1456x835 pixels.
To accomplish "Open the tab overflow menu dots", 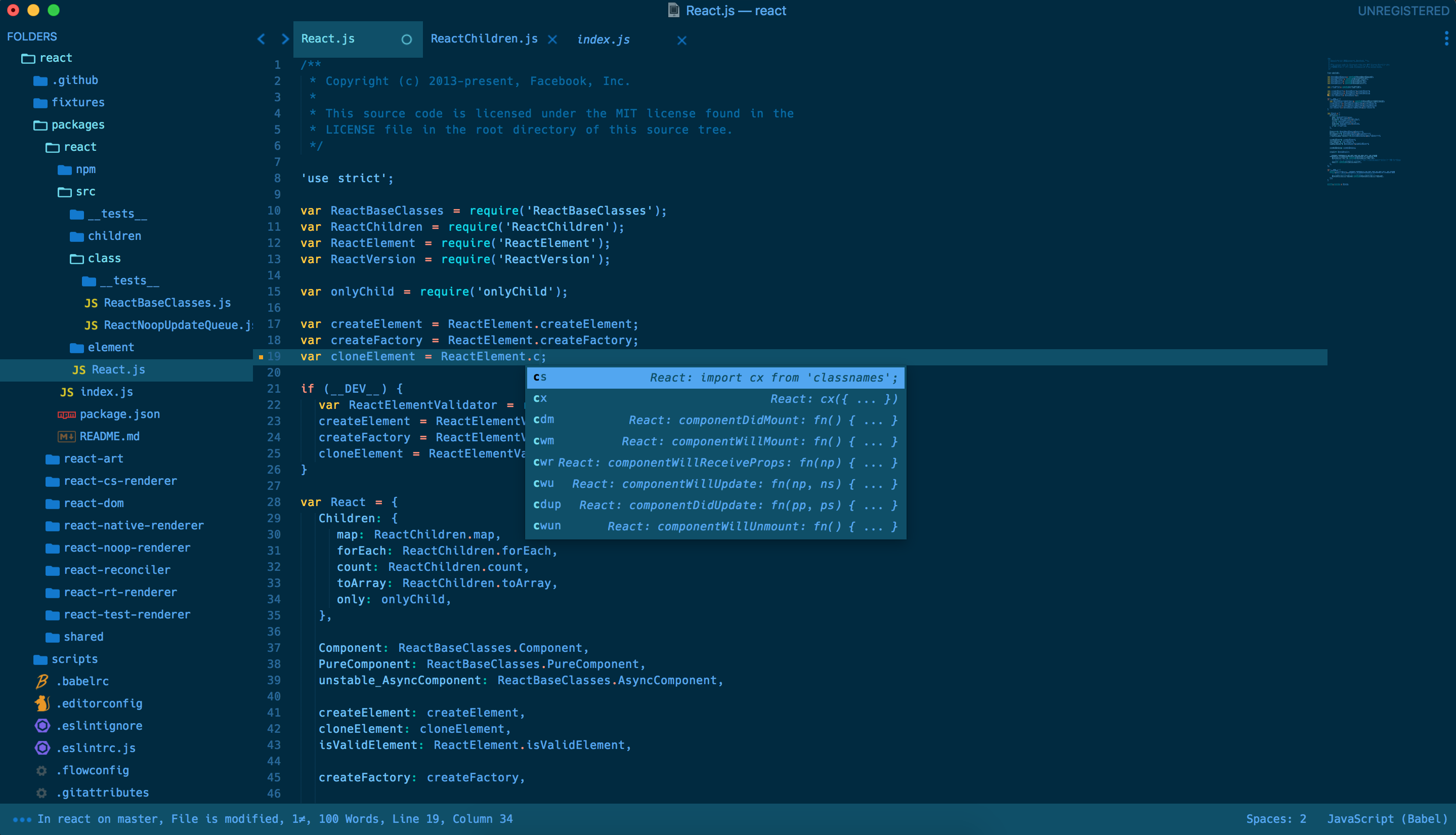I will pos(1446,39).
